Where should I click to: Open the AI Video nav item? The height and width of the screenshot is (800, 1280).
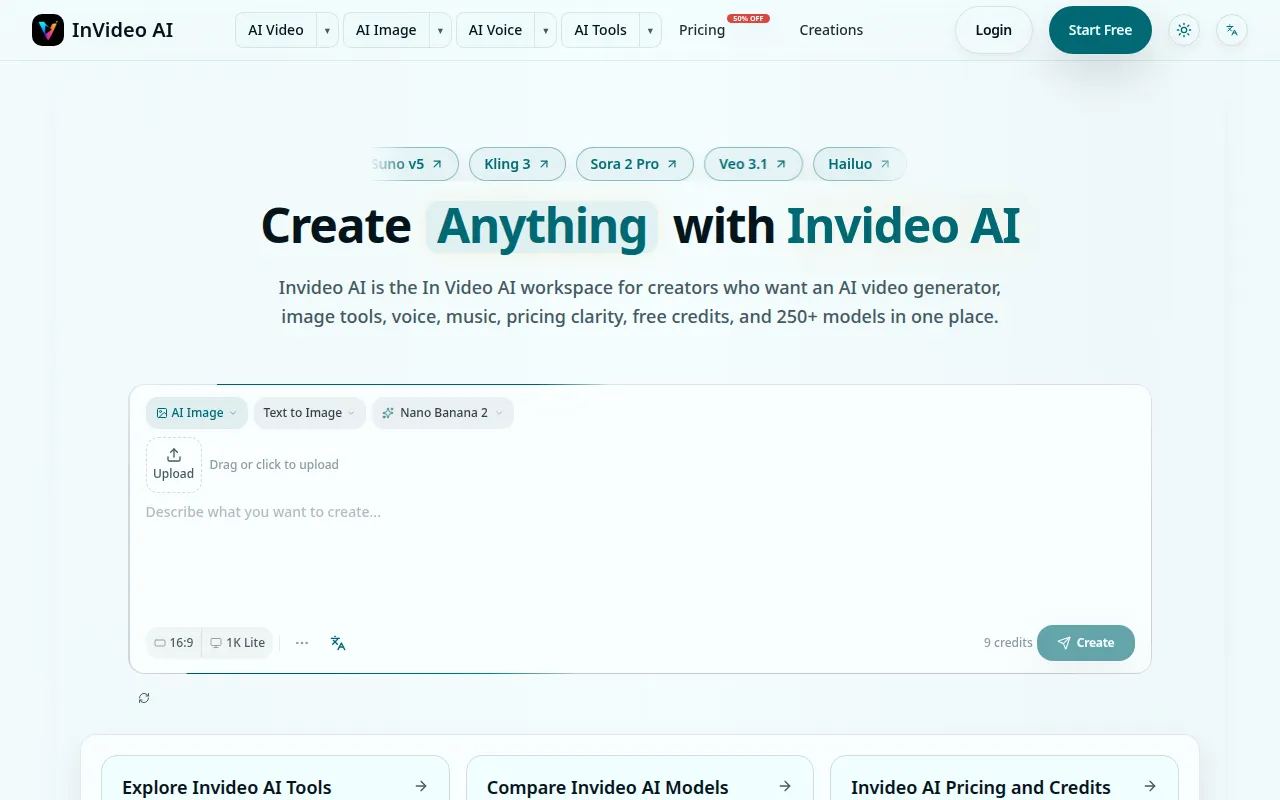pos(276,30)
